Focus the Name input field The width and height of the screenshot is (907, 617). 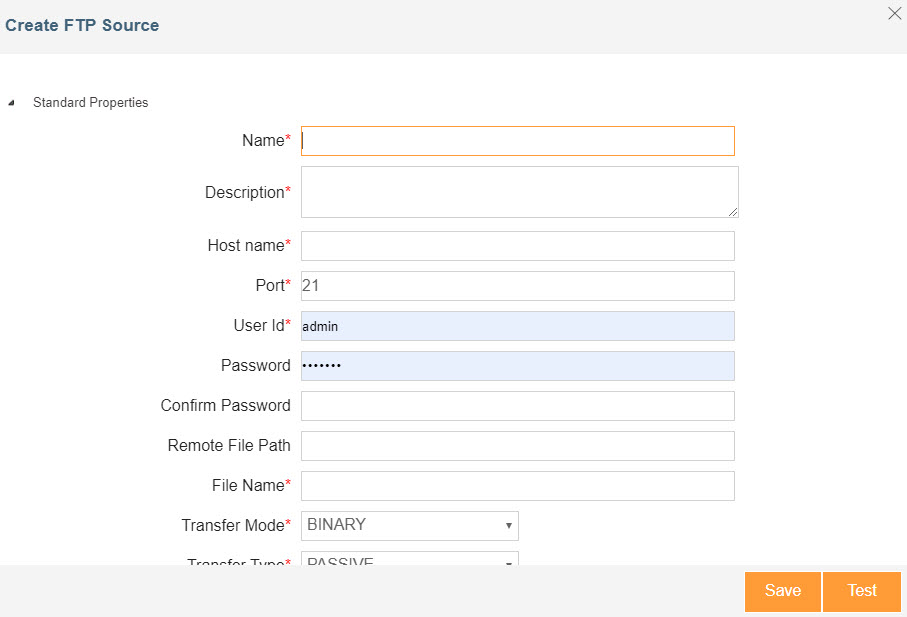pyautogui.click(x=517, y=141)
